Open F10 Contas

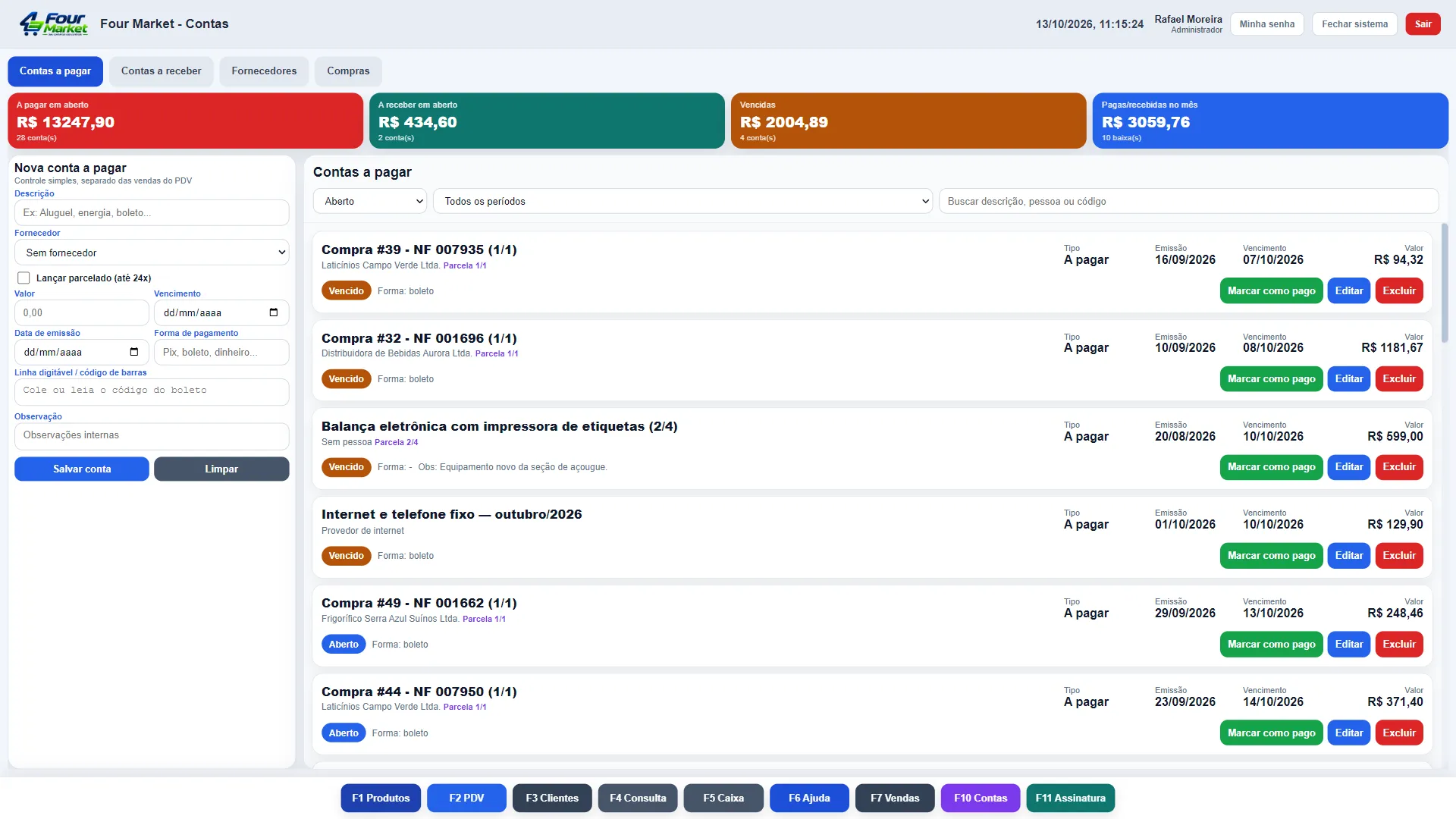pos(981,798)
